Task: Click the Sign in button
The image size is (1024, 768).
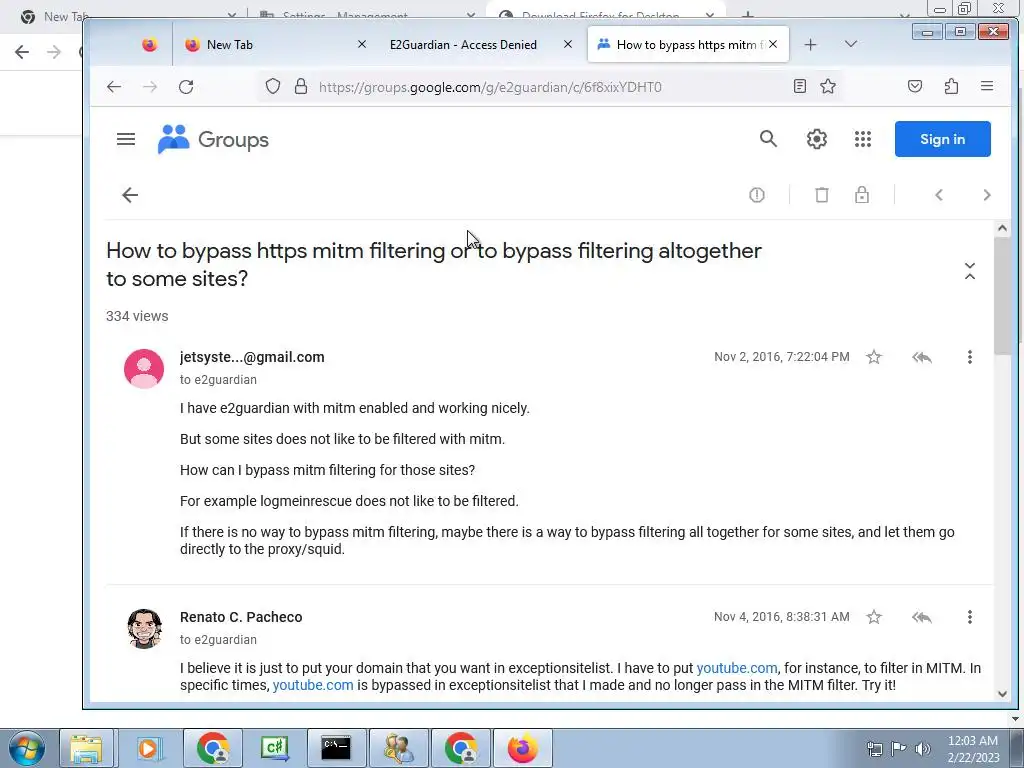Action: (x=942, y=138)
